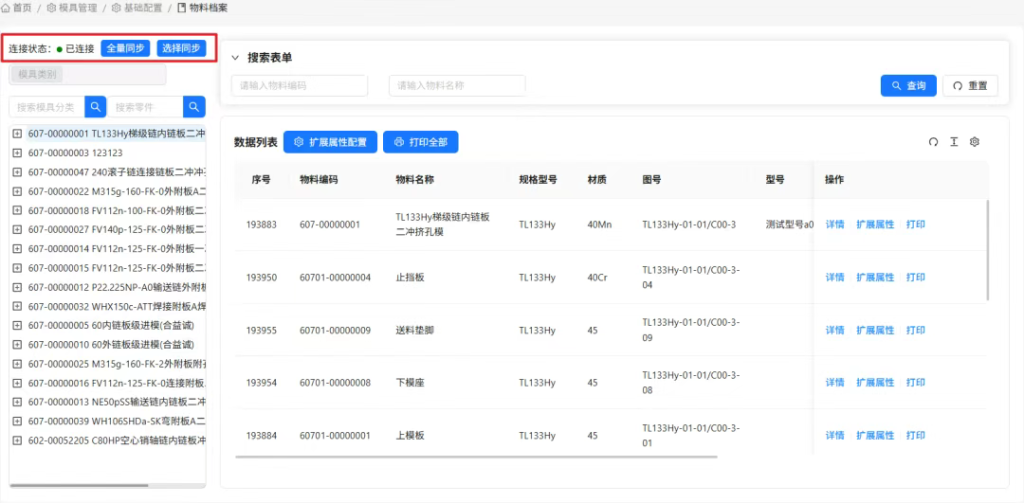Click the 选择同步 button
The image size is (1024, 503).
pos(181,48)
